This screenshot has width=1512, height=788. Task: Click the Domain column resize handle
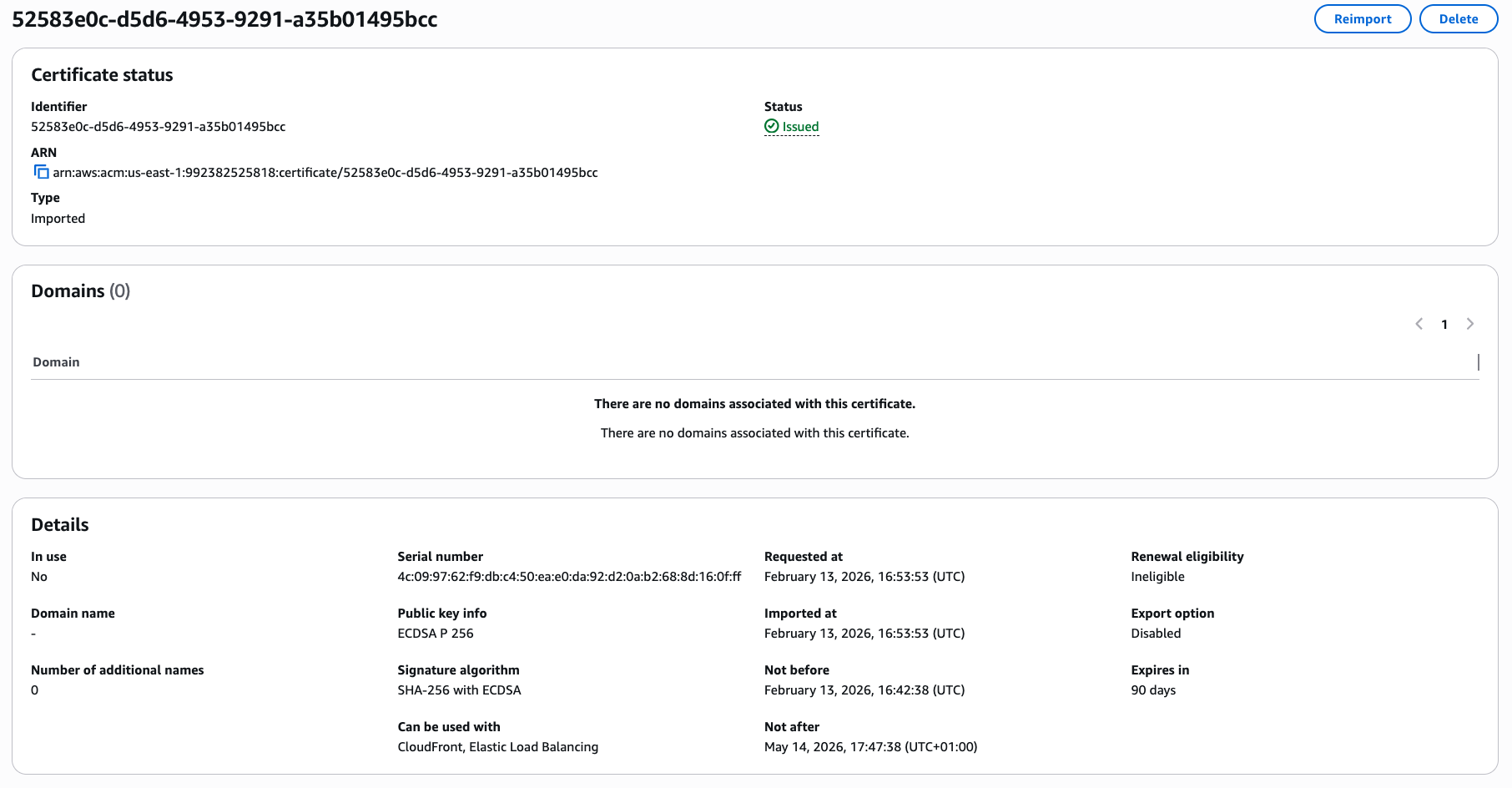click(x=1478, y=362)
